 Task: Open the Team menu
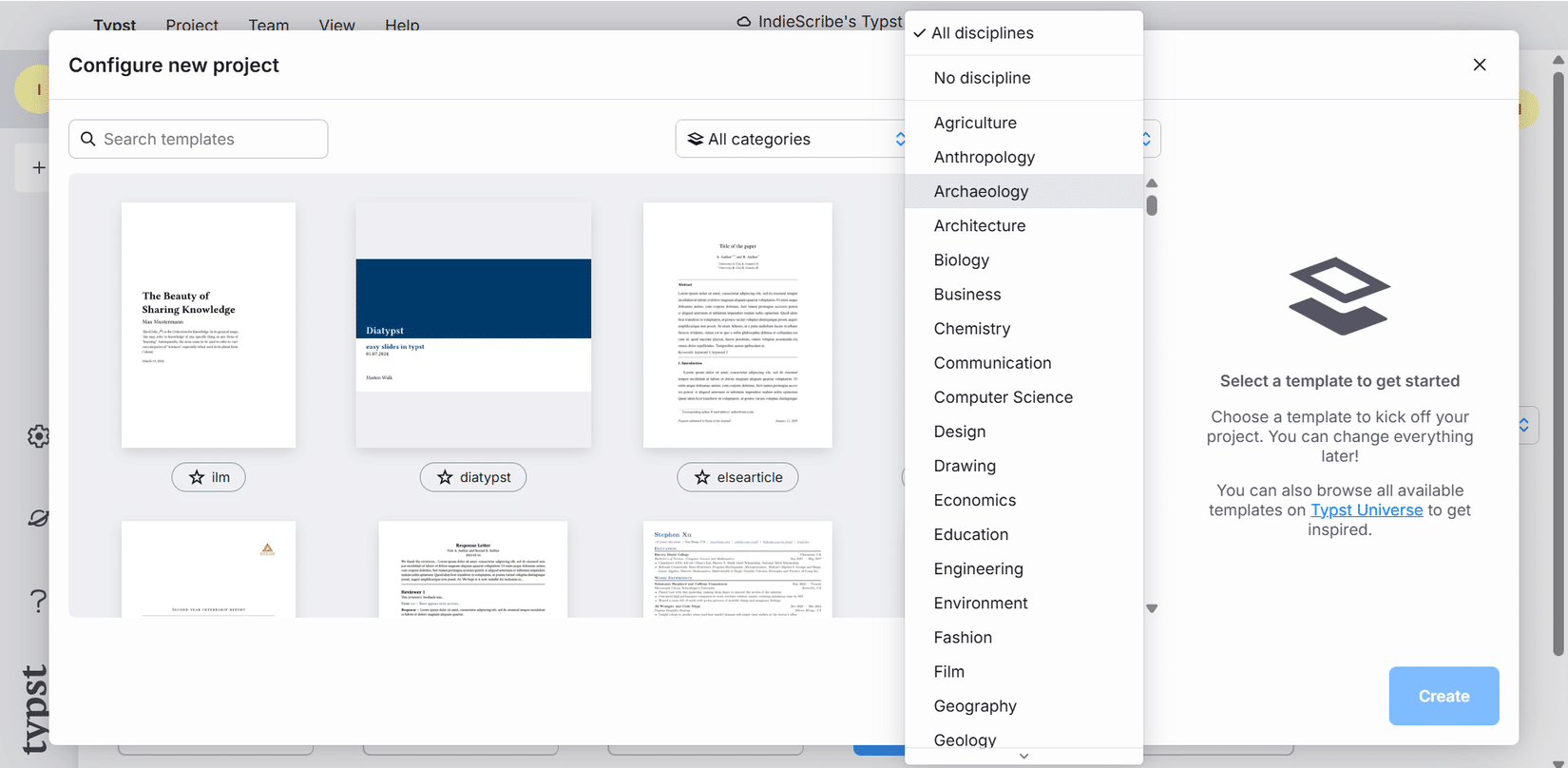pyautogui.click(x=269, y=26)
